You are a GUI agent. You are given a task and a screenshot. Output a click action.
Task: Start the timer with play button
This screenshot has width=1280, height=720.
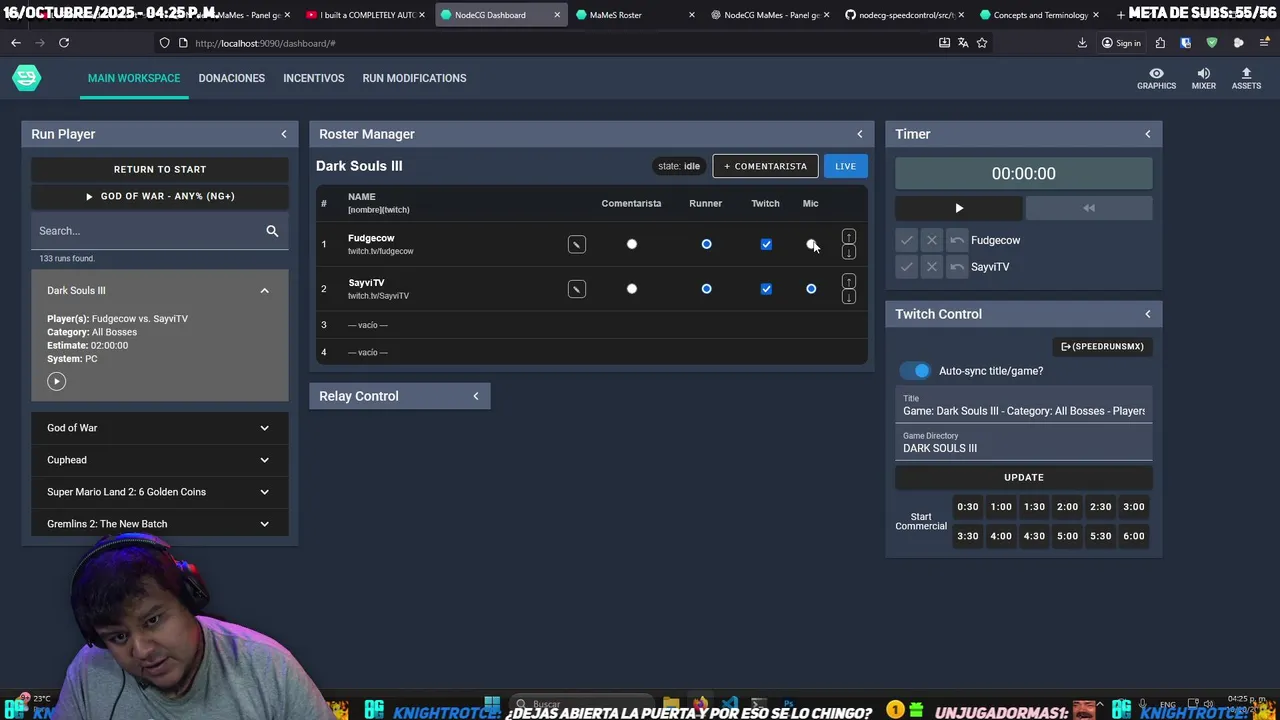click(x=958, y=208)
